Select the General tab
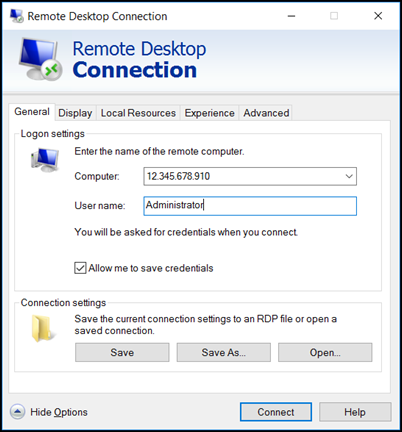Screen dimensions: 402x432 [32, 112]
